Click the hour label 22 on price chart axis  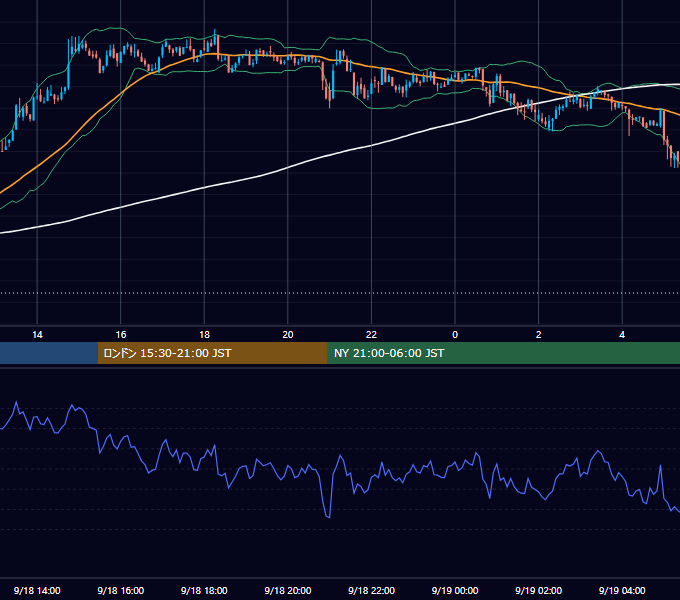coord(372,335)
